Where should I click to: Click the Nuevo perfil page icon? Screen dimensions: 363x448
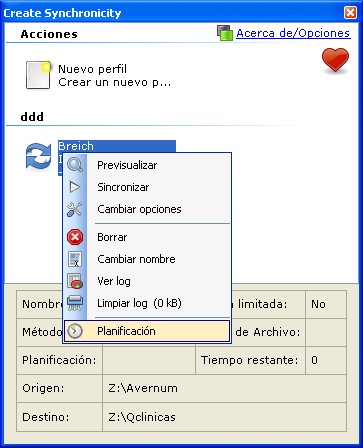[38, 75]
